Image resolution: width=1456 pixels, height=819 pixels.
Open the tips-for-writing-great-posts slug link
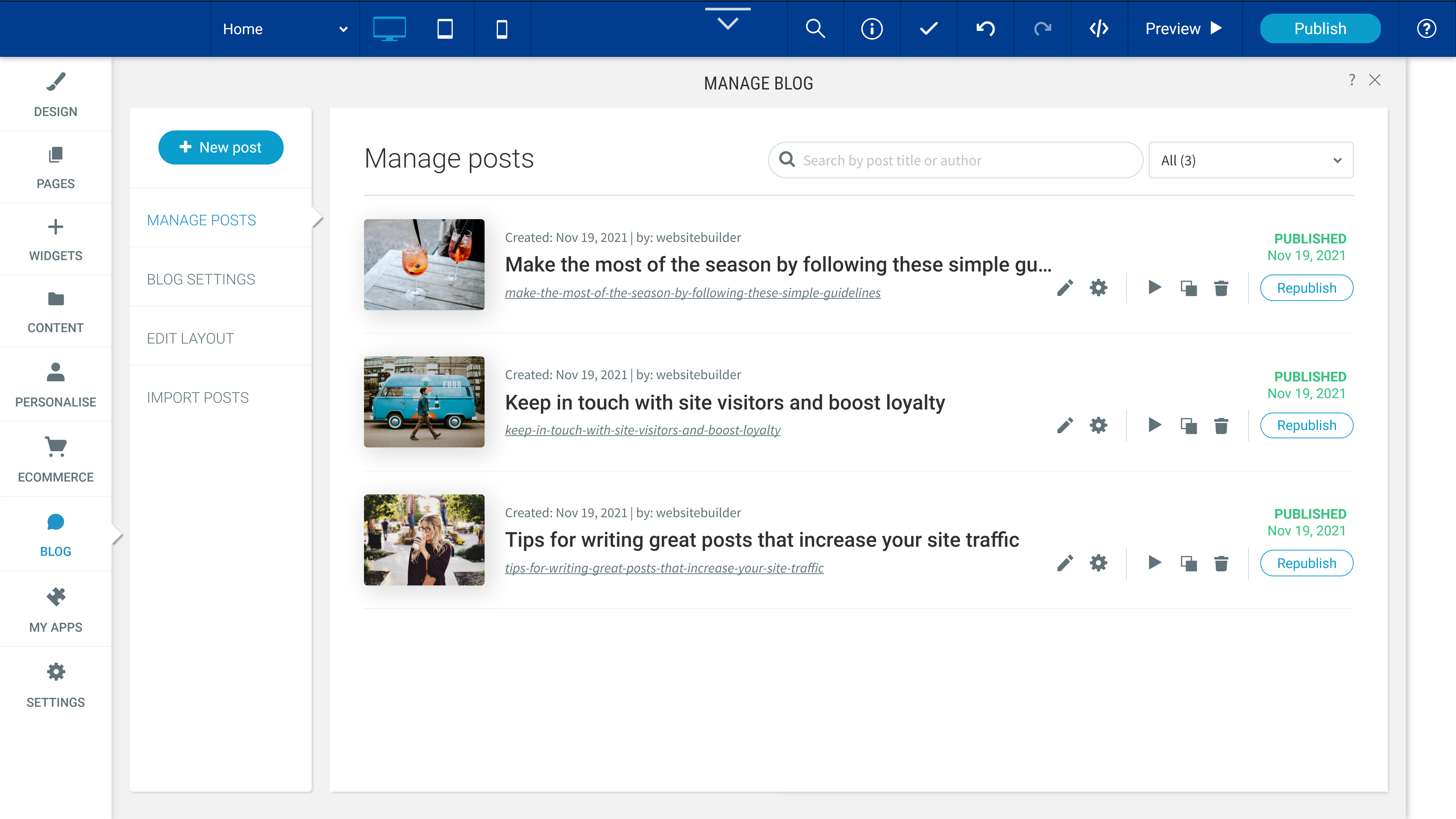pos(664,568)
